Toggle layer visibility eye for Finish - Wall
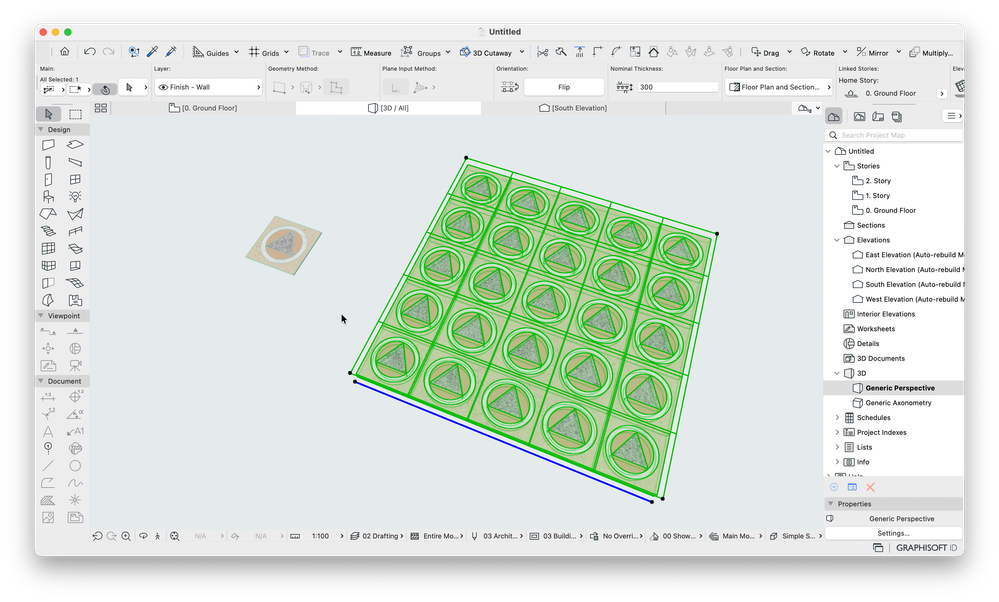This screenshot has width=999, height=602. (163, 87)
